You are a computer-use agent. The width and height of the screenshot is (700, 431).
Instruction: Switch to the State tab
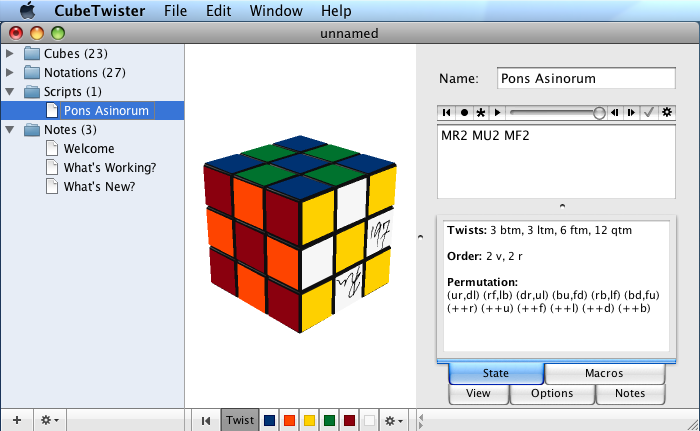pos(496,373)
